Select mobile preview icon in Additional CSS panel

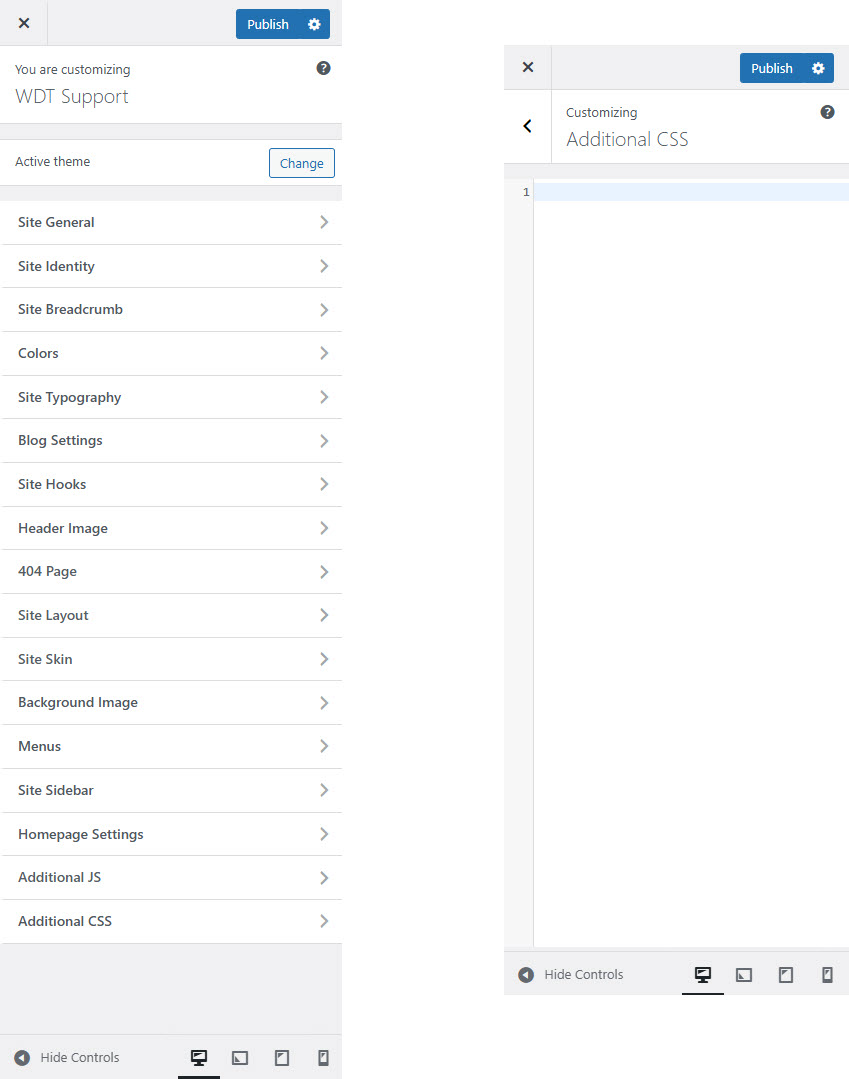coord(827,975)
